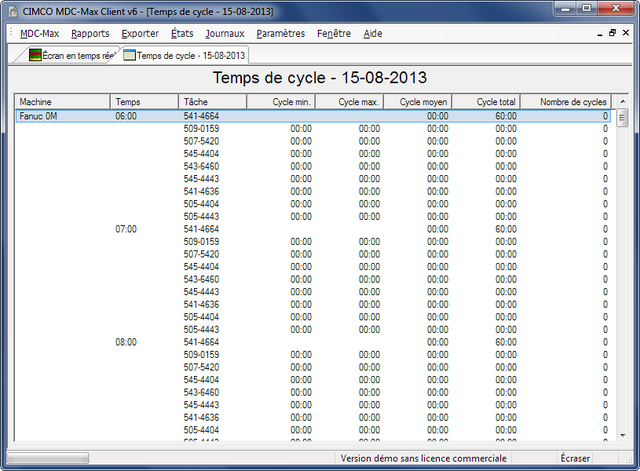
Task: Click the scroll up arrow of table
Action: (x=623, y=101)
